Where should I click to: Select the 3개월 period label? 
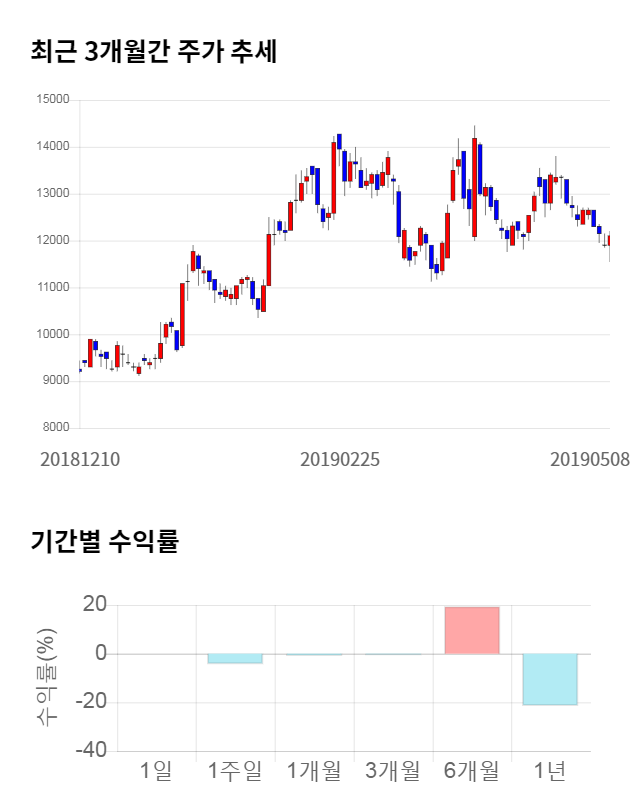click(392, 771)
